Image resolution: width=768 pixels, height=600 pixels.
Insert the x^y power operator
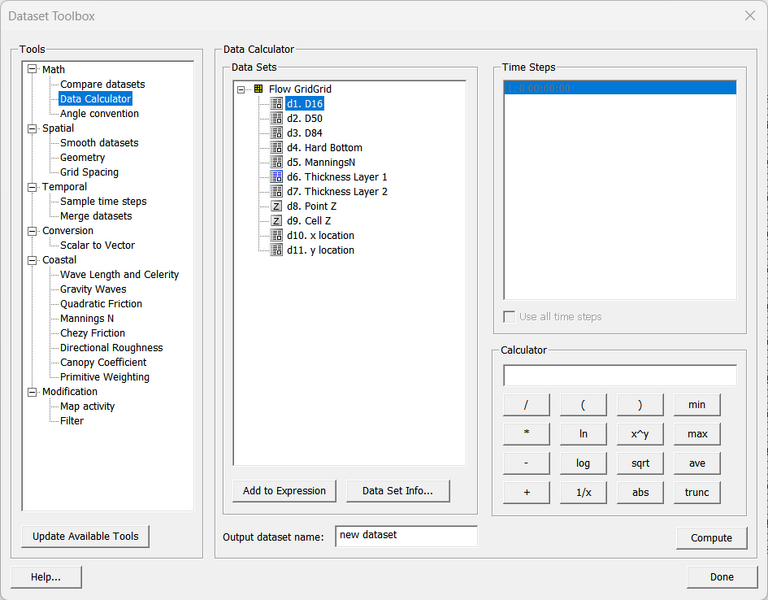click(x=640, y=434)
